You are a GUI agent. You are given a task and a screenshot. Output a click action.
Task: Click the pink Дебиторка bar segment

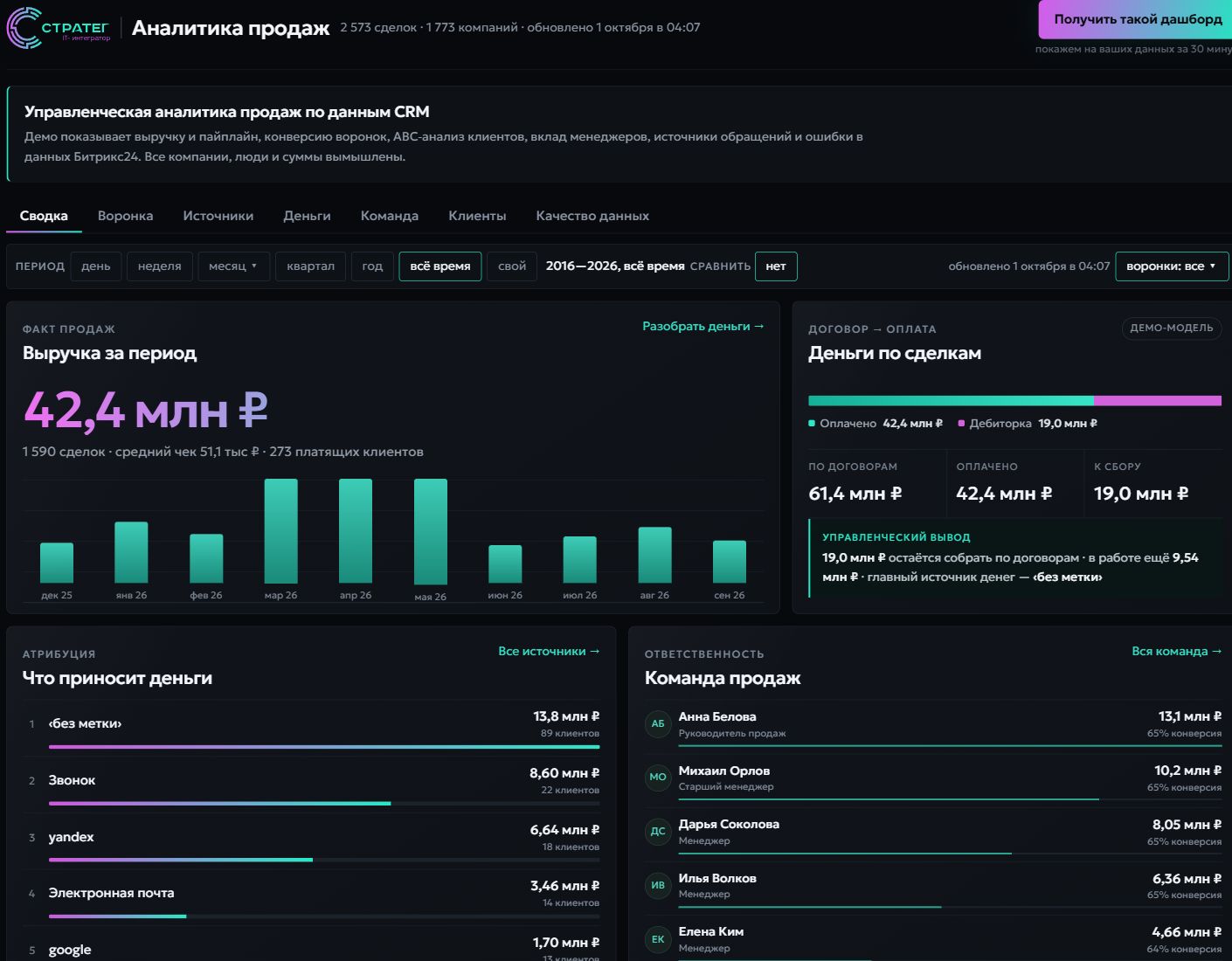point(1158,401)
